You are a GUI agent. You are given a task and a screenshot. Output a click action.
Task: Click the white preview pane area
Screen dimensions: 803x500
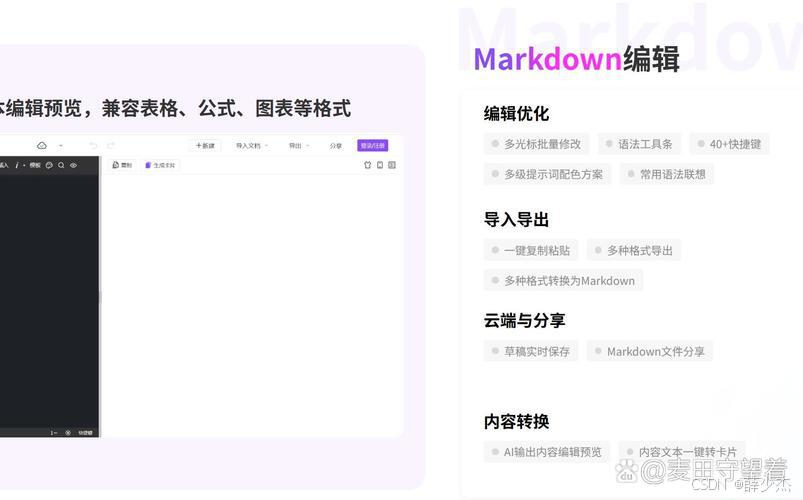pos(252,305)
